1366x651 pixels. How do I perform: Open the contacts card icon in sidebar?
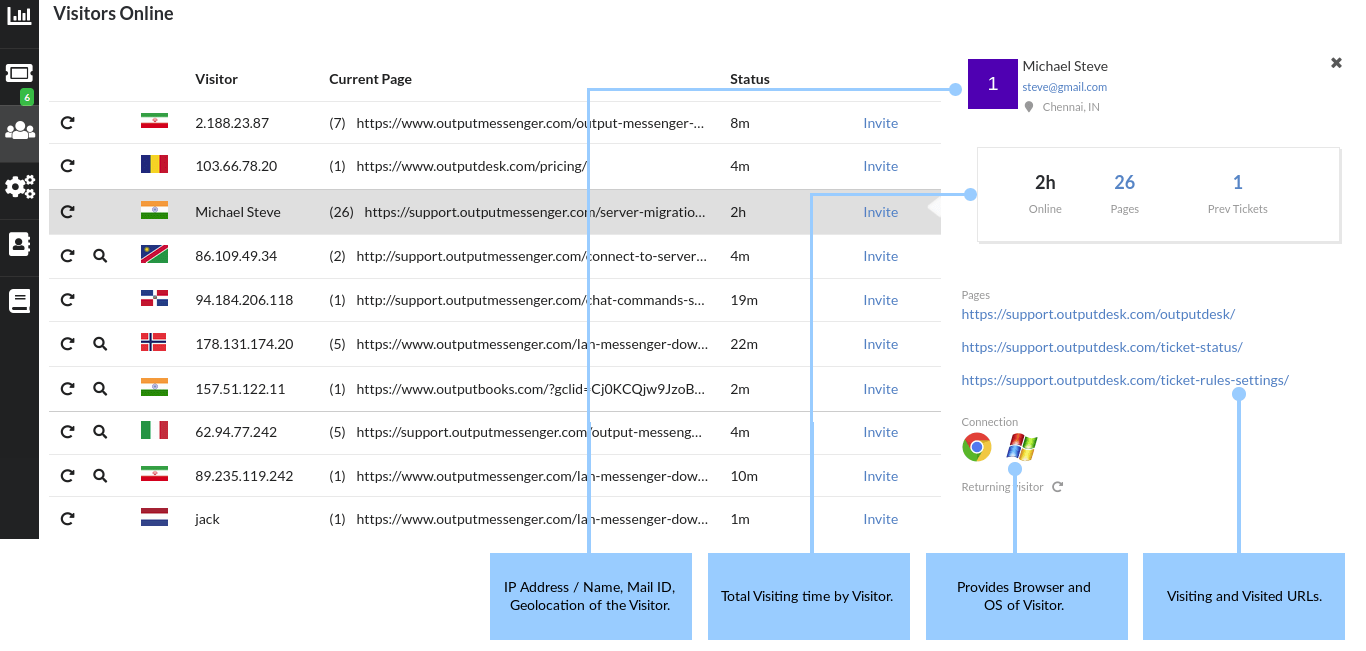(x=19, y=244)
